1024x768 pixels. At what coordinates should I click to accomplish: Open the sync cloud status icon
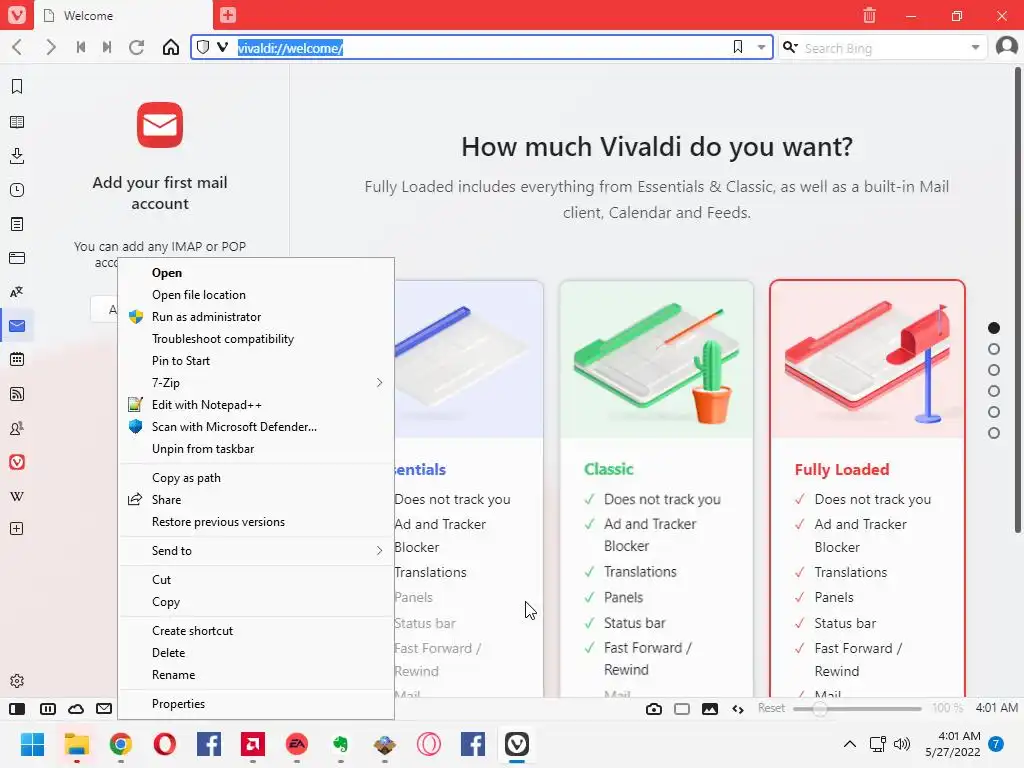76,709
